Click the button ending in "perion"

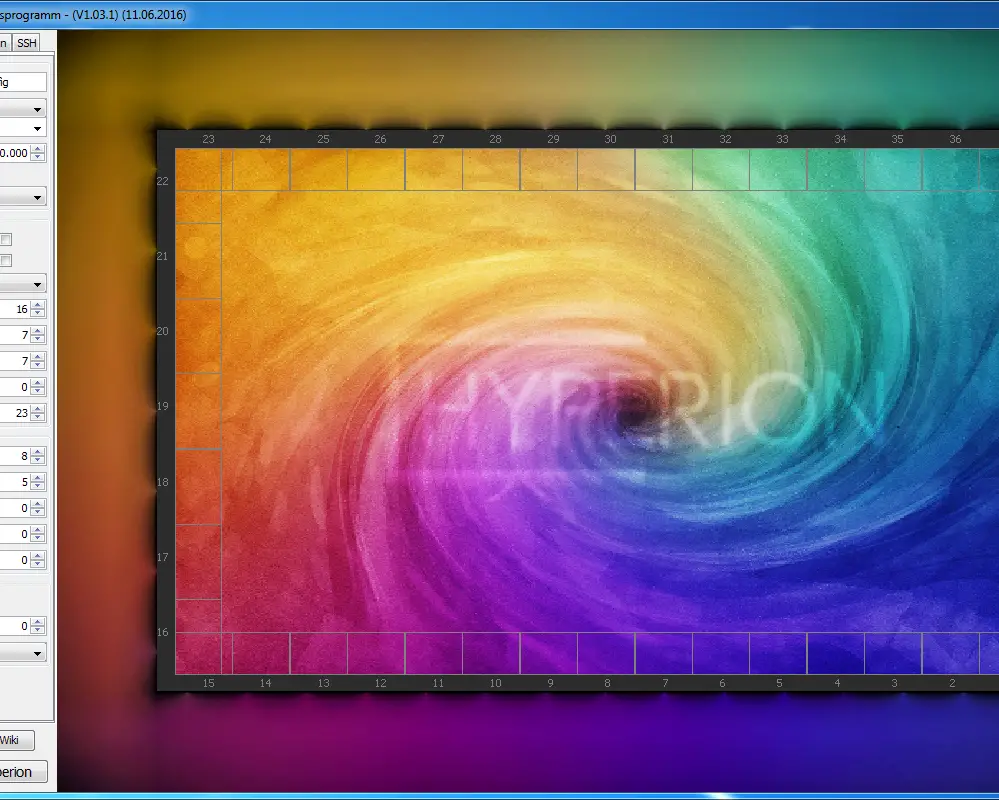tap(24, 772)
